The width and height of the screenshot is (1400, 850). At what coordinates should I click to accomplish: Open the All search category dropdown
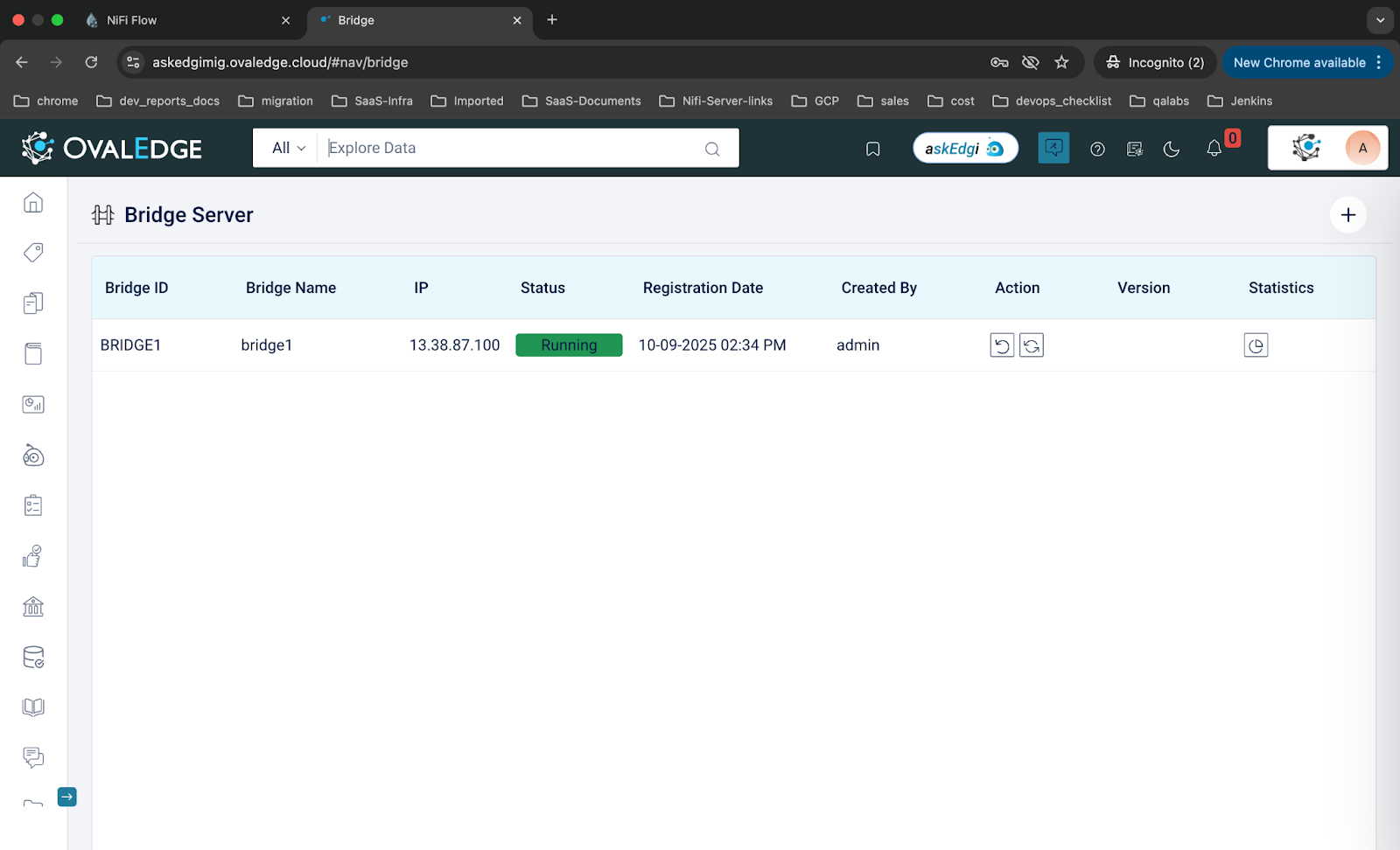click(288, 148)
